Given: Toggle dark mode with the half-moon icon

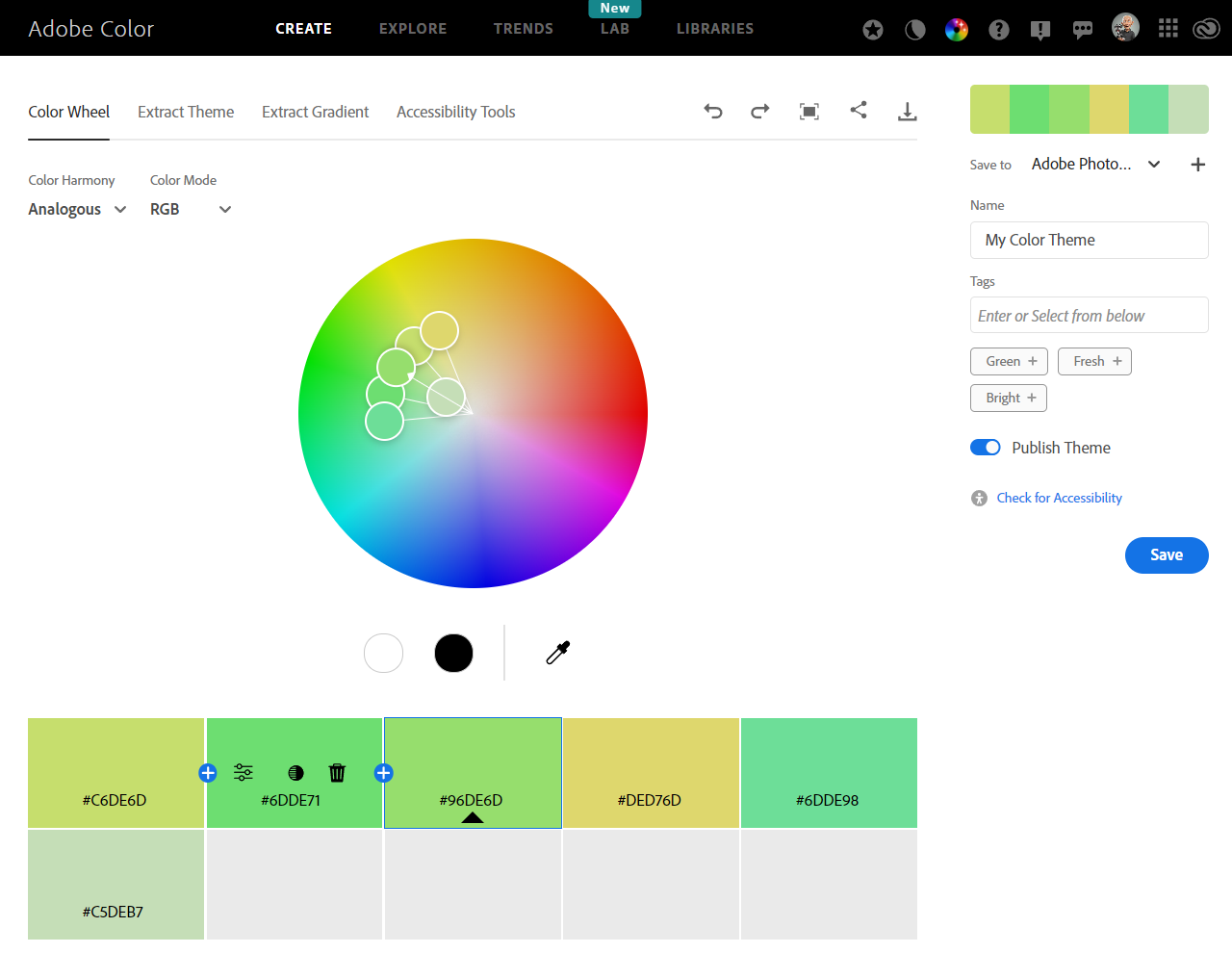Looking at the screenshot, I should coord(915,30).
